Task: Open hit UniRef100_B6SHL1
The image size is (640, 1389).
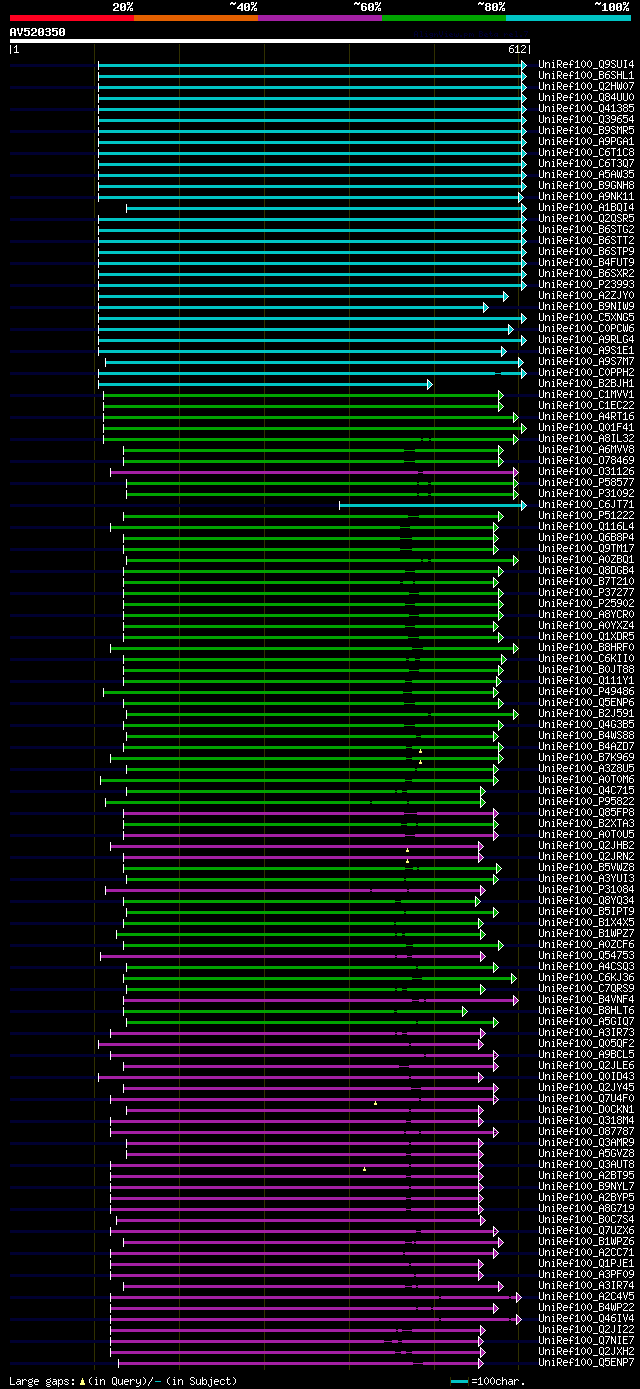Action: click(586, 75)
